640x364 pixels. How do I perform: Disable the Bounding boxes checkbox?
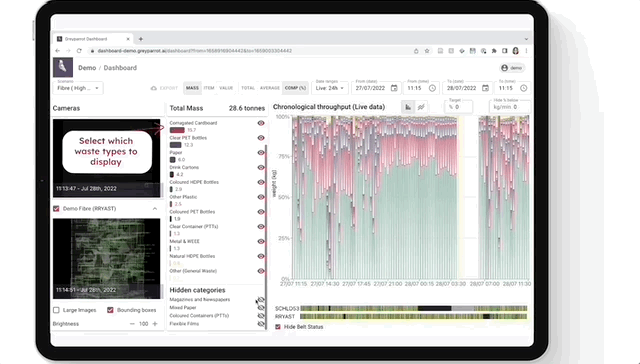(x=110, y=310)
